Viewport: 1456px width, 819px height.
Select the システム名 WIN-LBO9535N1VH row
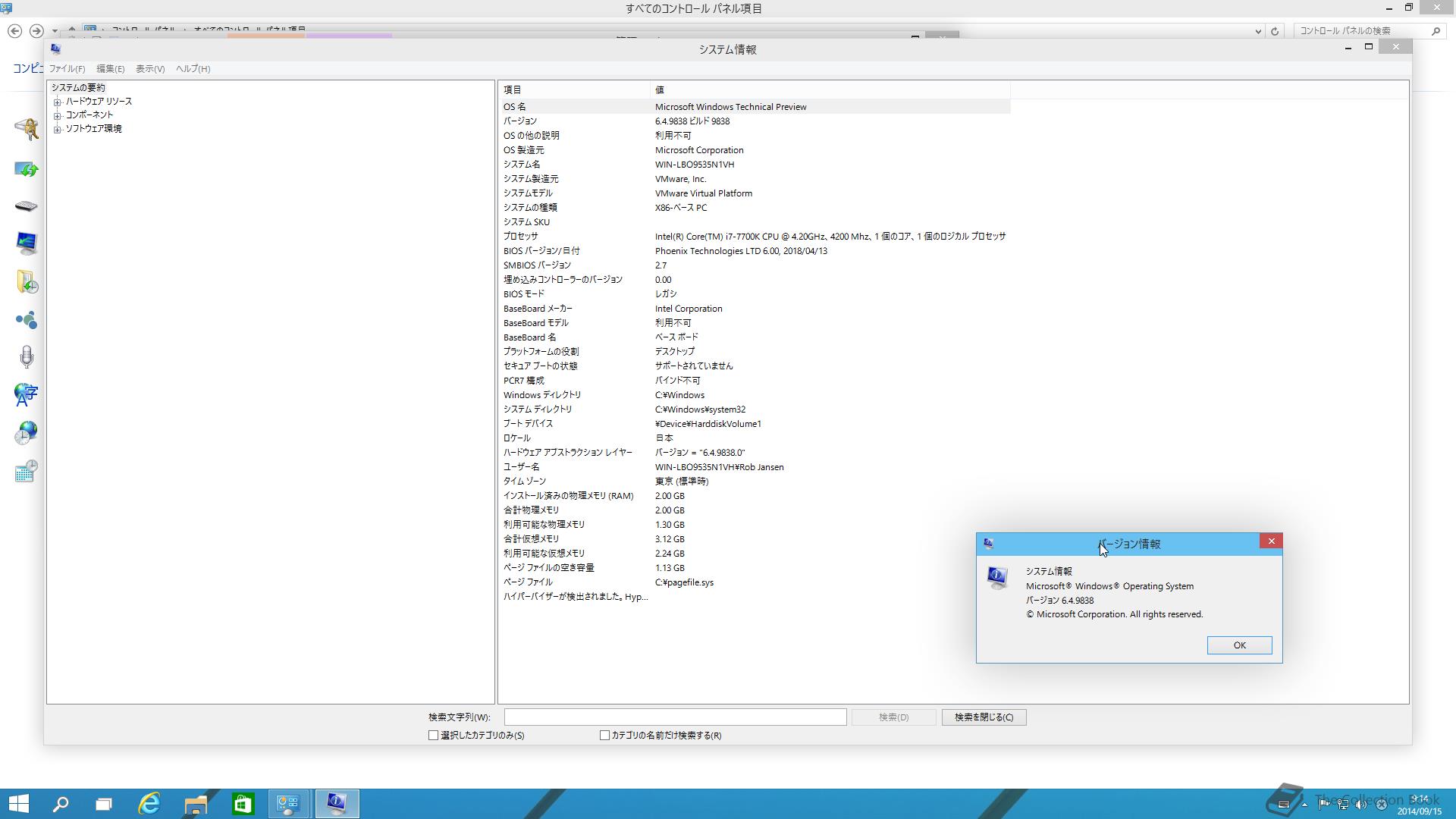[x=755, y=165]
